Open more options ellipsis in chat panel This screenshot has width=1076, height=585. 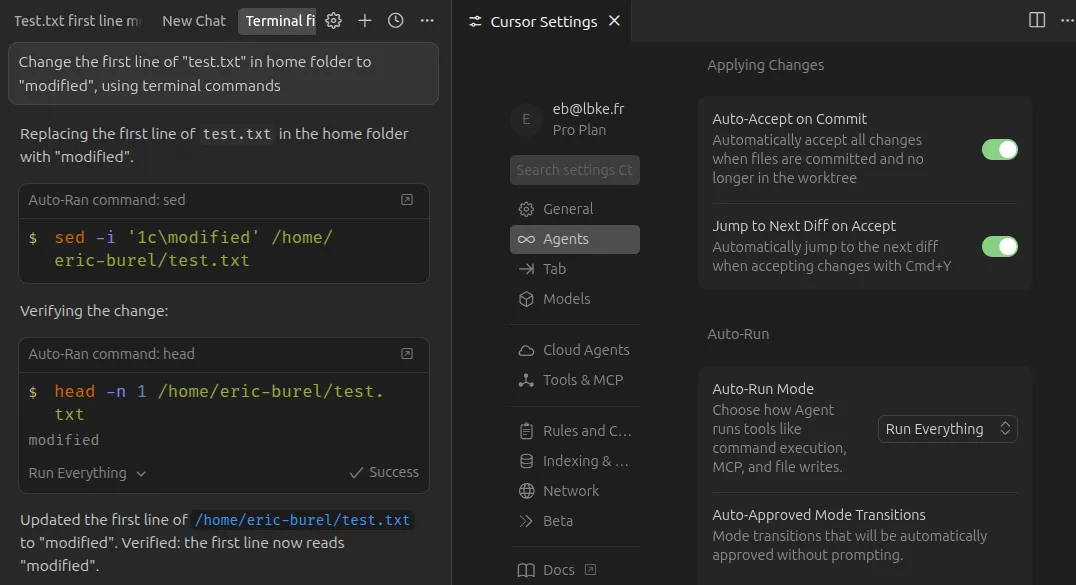pos(427,21)
